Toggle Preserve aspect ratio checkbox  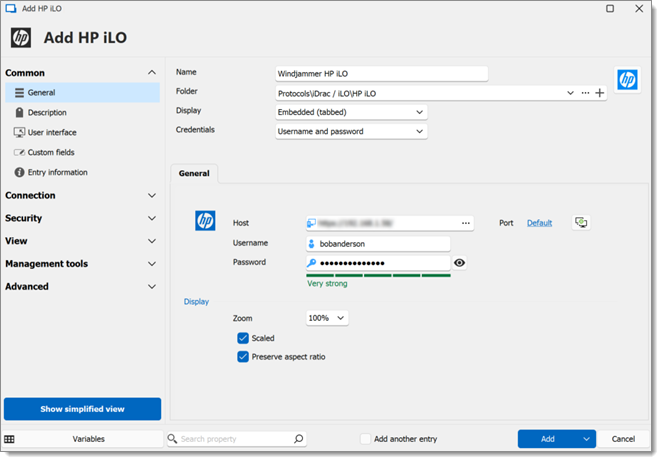point(243,357)
